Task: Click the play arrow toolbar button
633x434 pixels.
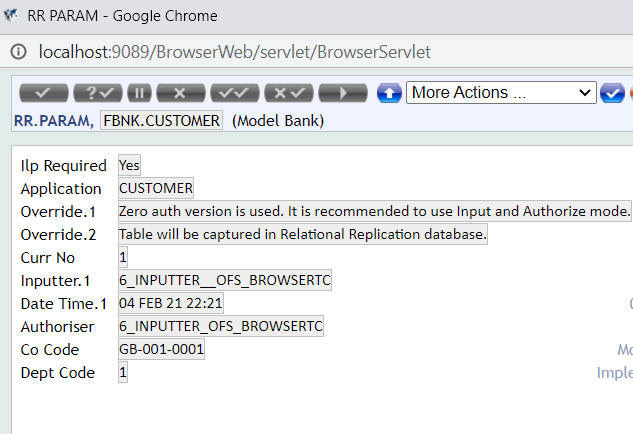Action: tap(343, 93)
